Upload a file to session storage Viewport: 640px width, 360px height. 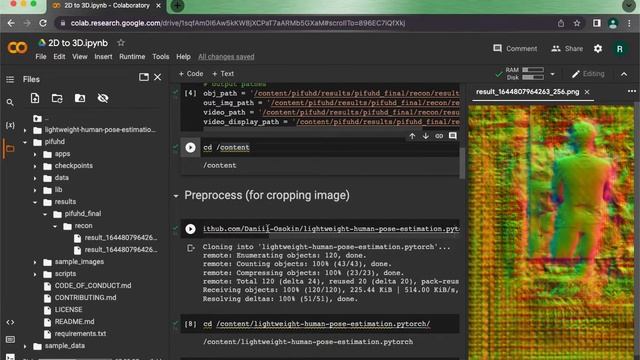pyautogui.click(x=35, y=98)
